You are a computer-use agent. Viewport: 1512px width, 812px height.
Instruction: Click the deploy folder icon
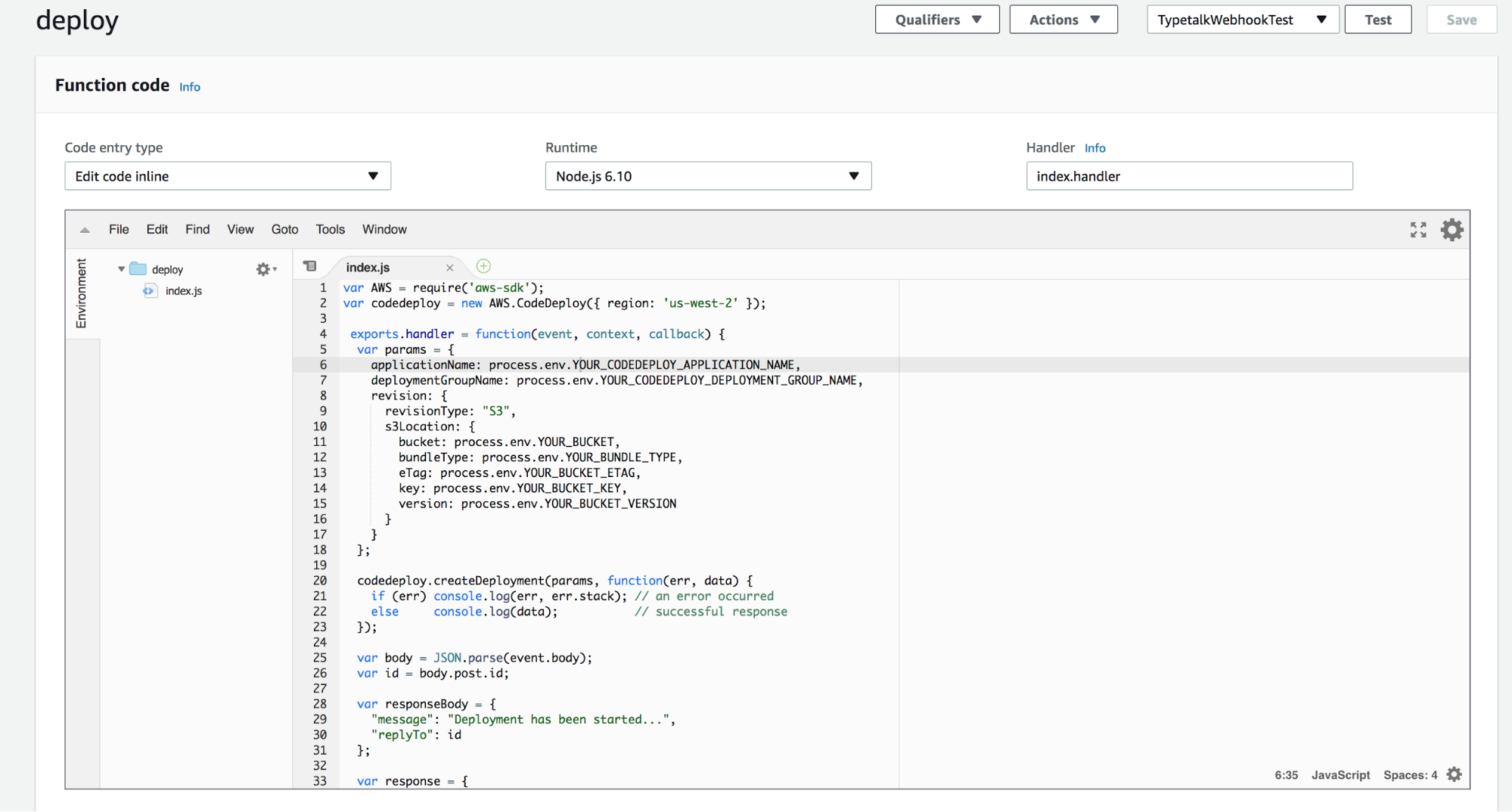coord(138,269)
